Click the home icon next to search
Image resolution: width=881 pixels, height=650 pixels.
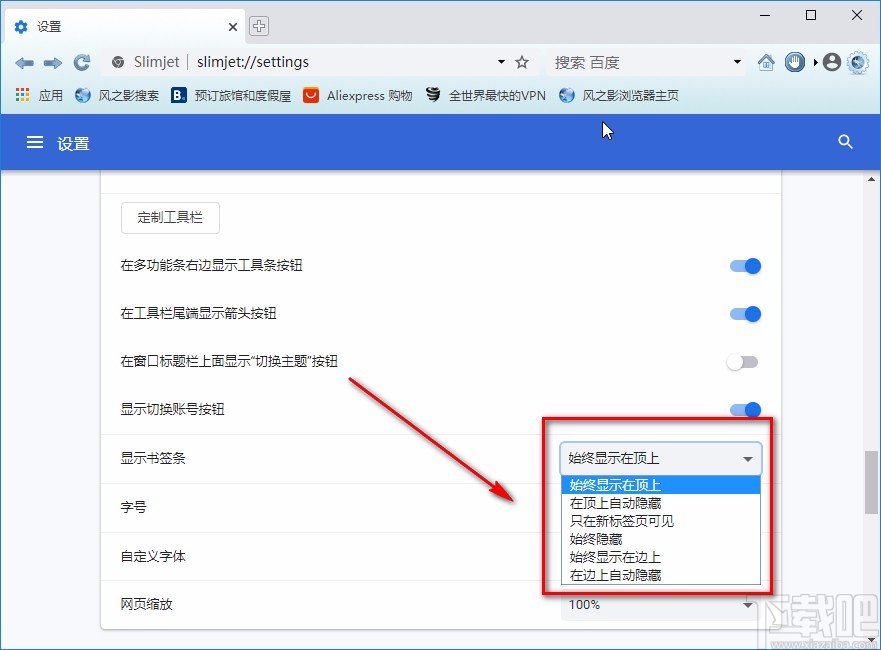point(766,62)
